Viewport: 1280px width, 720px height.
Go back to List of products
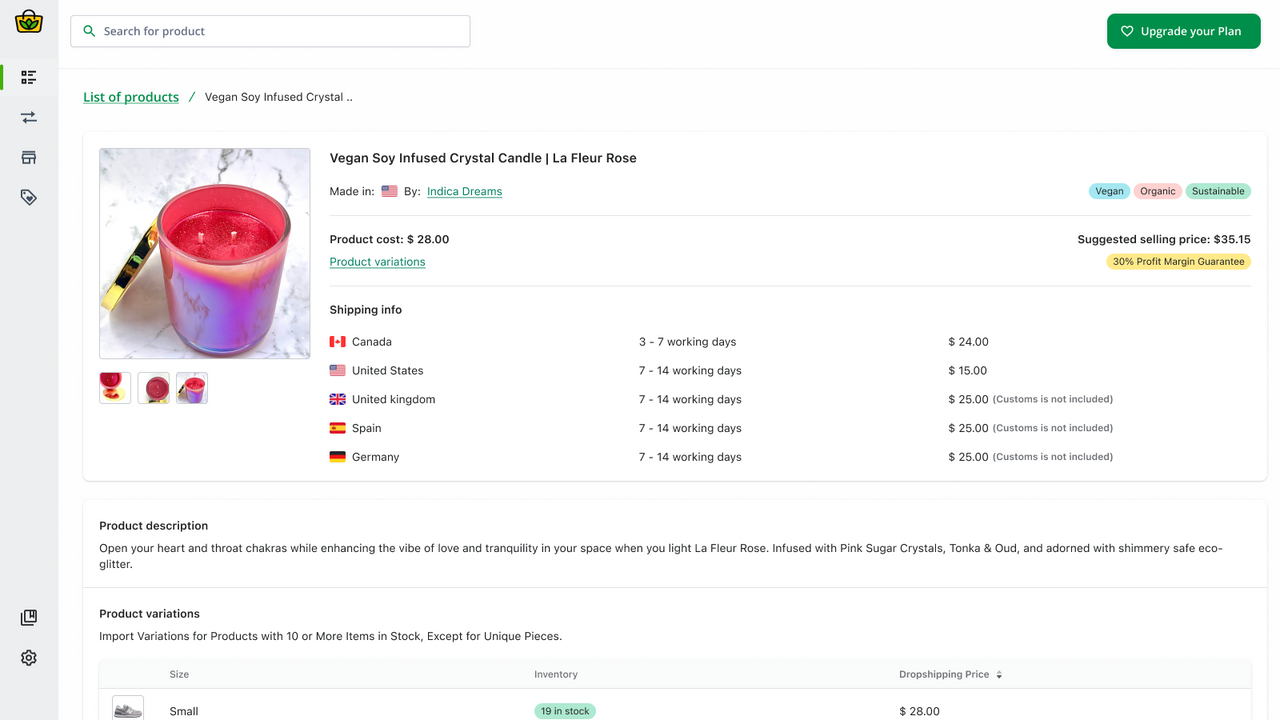(130, 96)
